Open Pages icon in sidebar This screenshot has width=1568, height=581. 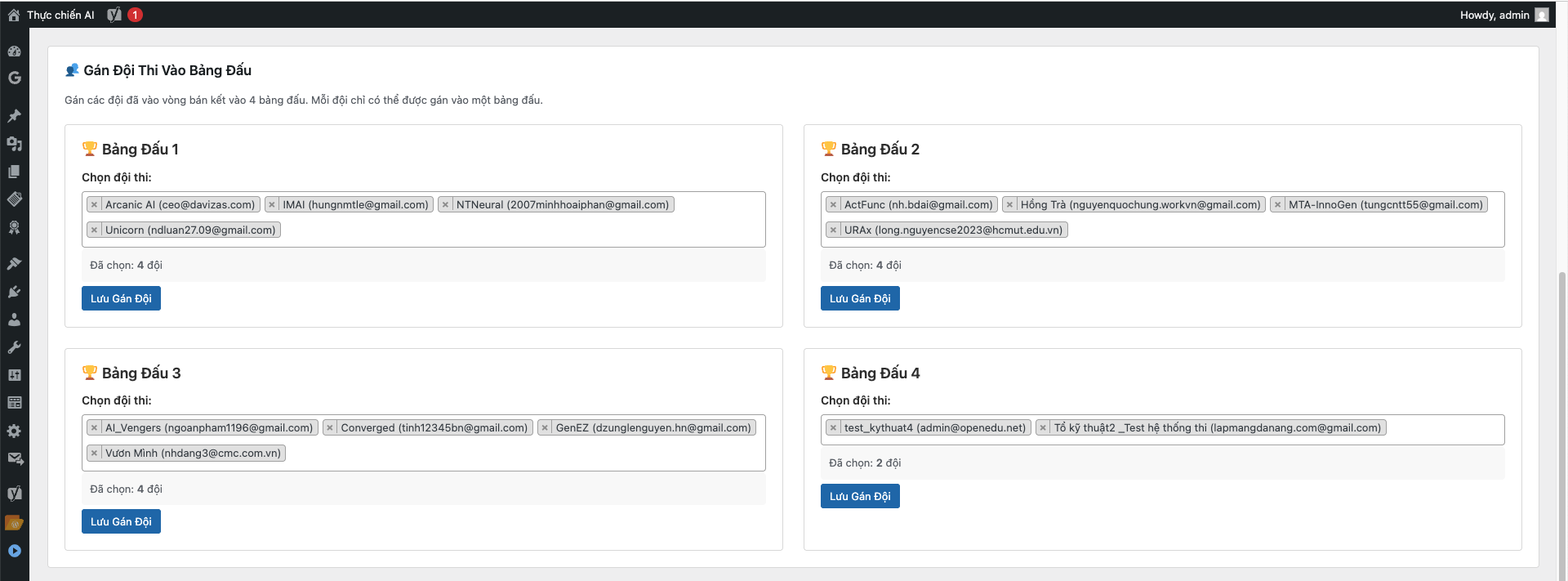[14, 172]
